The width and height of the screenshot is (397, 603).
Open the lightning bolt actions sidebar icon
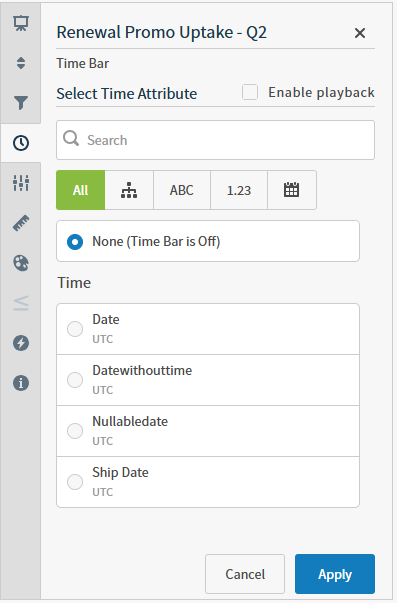point(21,343)
